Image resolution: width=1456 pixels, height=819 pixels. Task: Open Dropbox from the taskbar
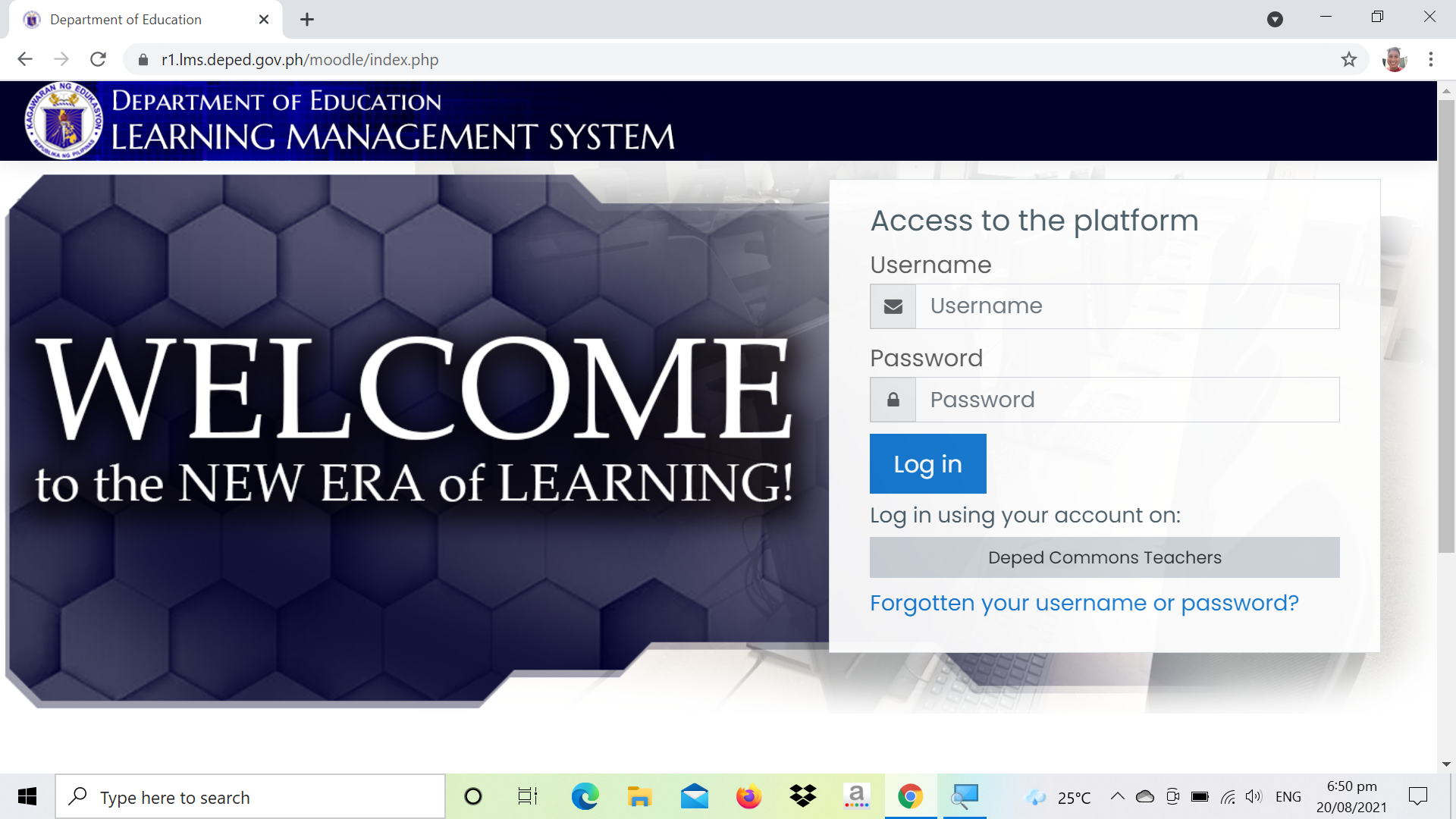tap(802, 796)
